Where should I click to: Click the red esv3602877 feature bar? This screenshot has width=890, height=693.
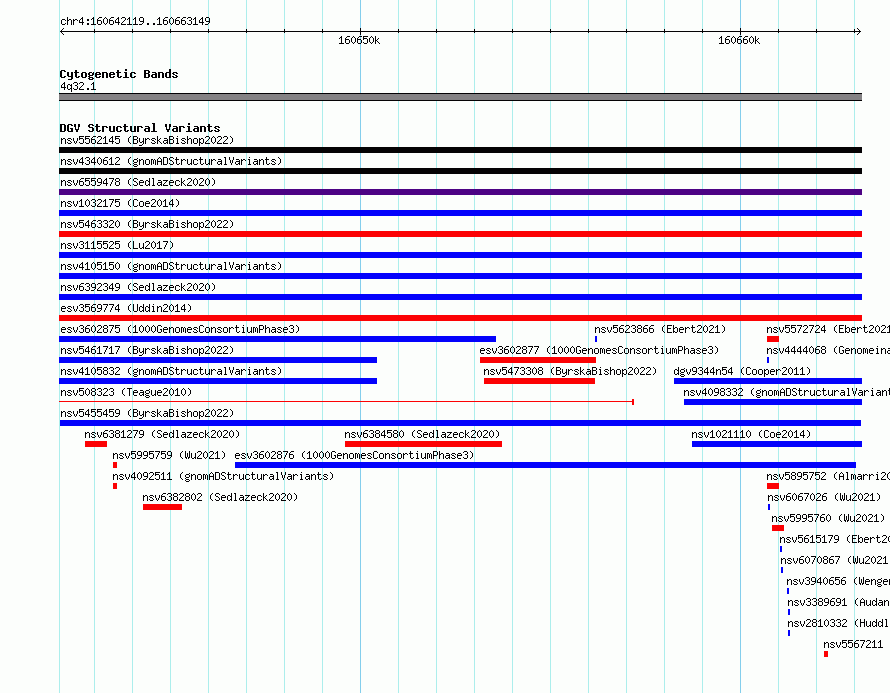pos(538,360)
